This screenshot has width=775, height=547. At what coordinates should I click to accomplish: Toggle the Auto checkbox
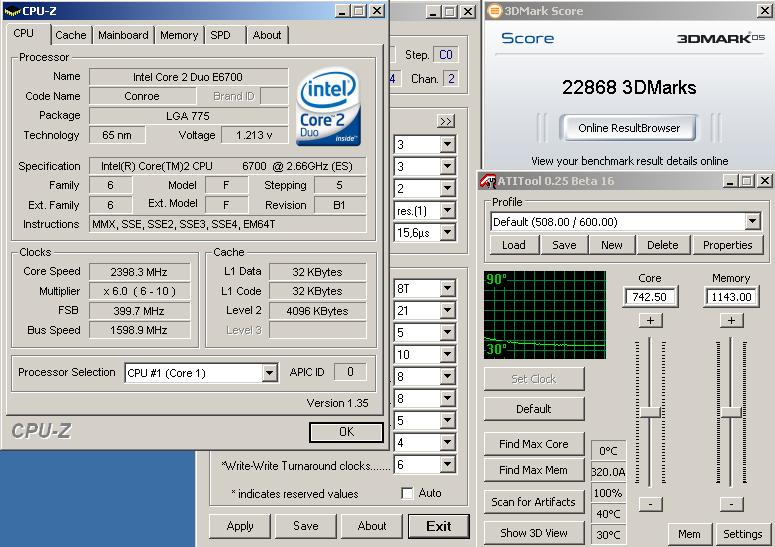pos(407,493)
